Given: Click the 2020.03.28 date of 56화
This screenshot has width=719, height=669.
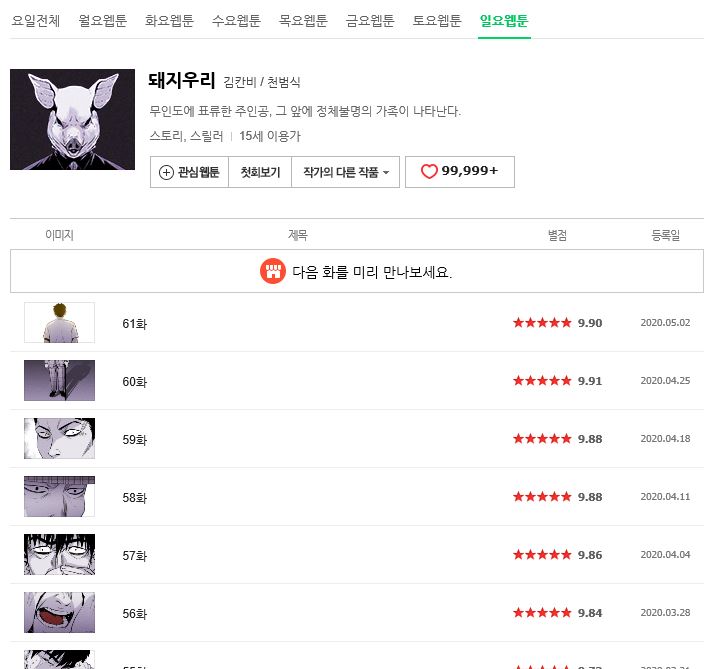Looking at the screenshot, I should pyautogui.click(x=665, y=613).
